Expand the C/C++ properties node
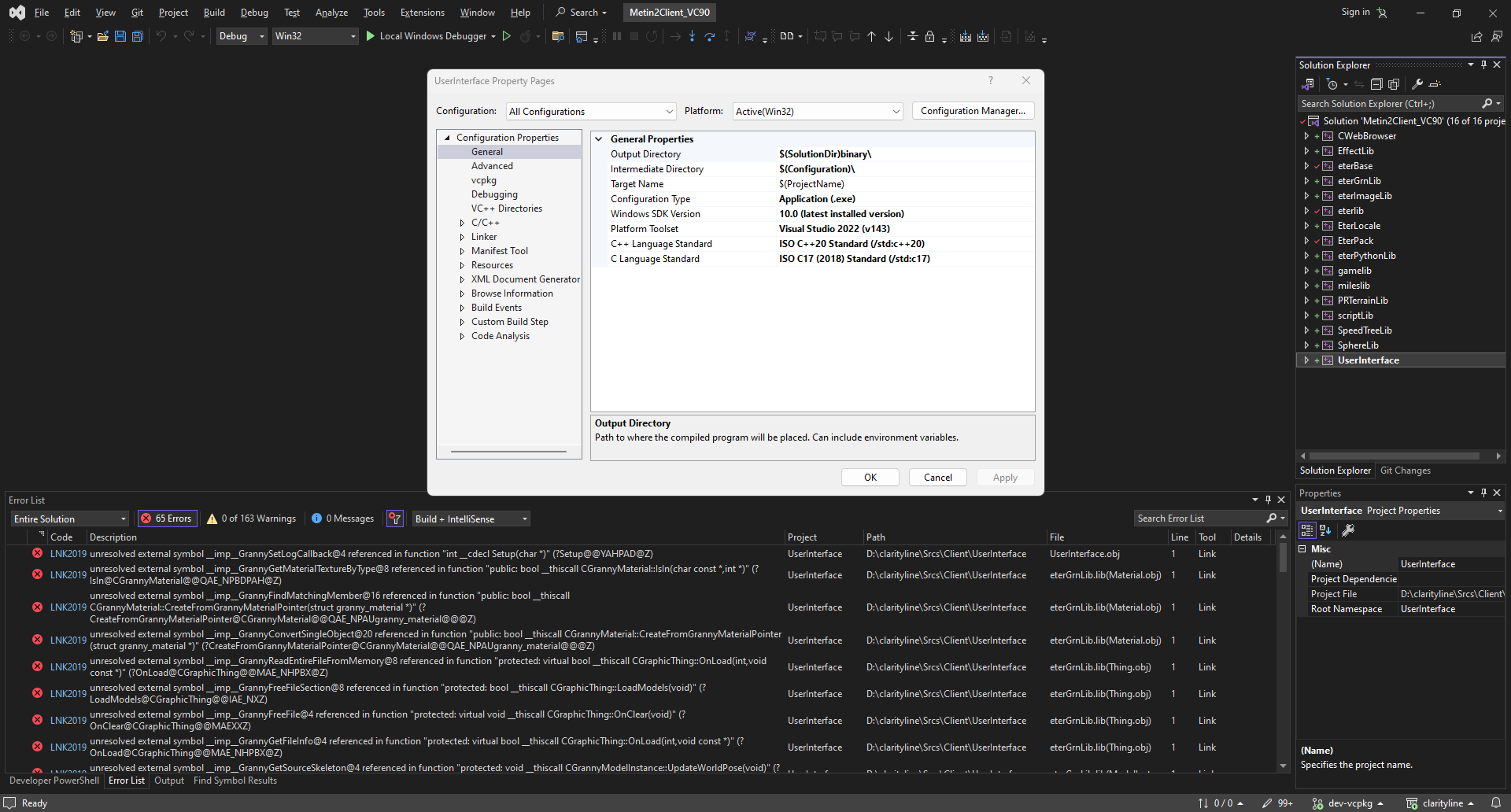The image size is (1511, 812). tap(463, 223)
